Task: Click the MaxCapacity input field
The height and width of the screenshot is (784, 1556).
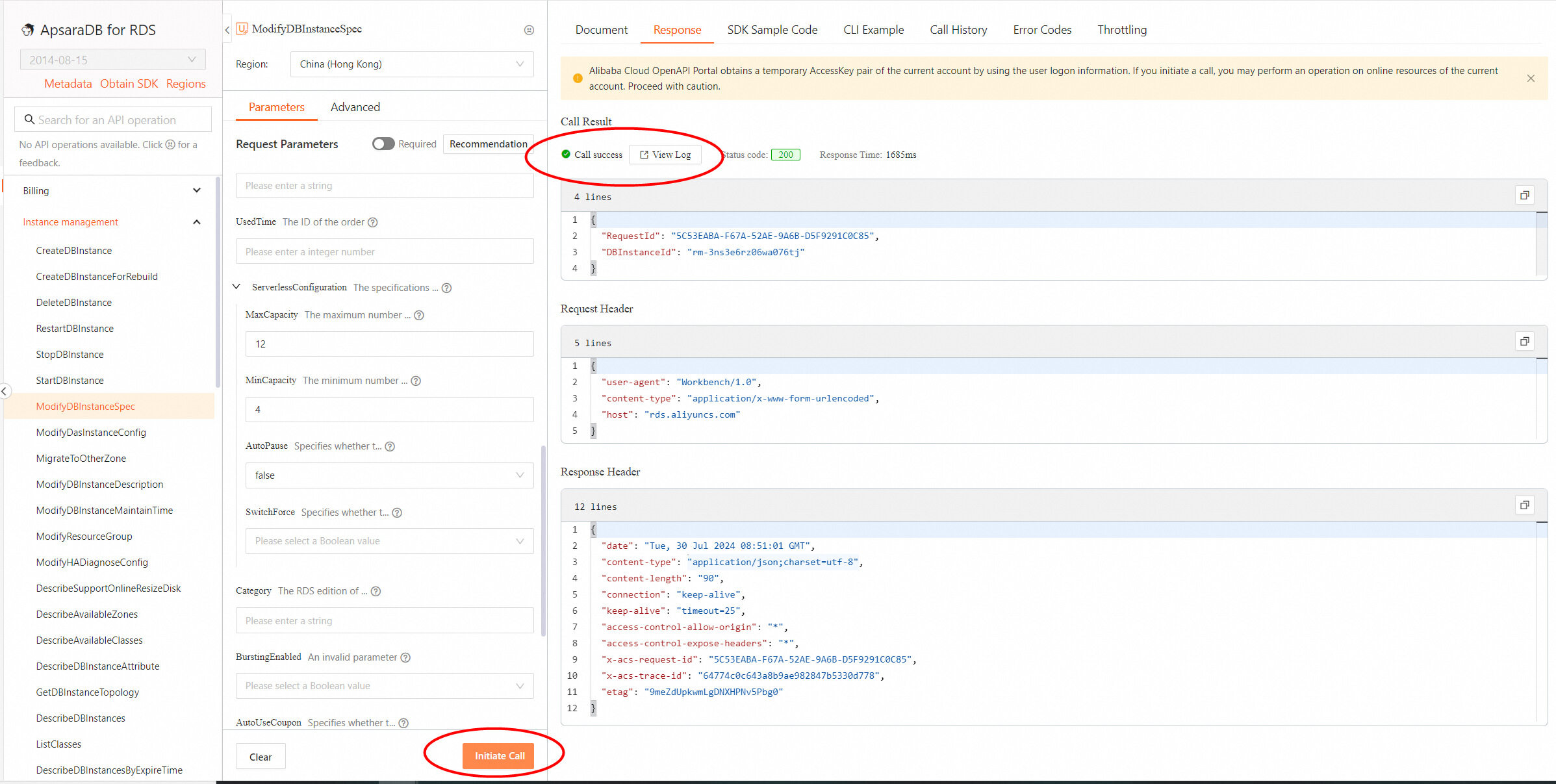Action: tap(389, 344)
